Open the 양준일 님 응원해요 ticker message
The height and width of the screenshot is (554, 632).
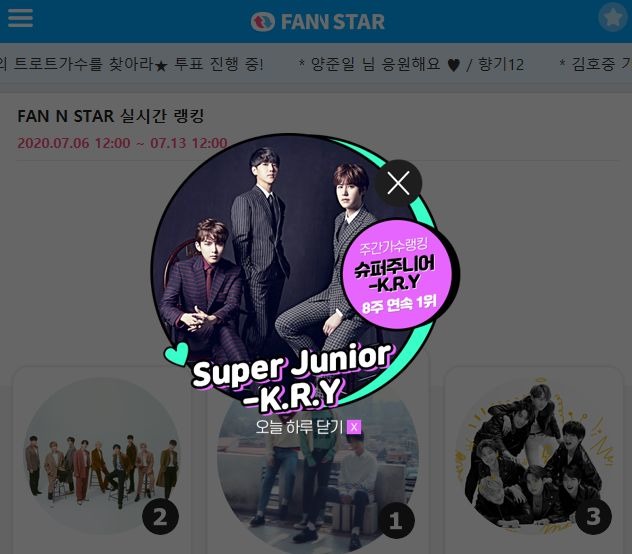(x=412, y=64)
